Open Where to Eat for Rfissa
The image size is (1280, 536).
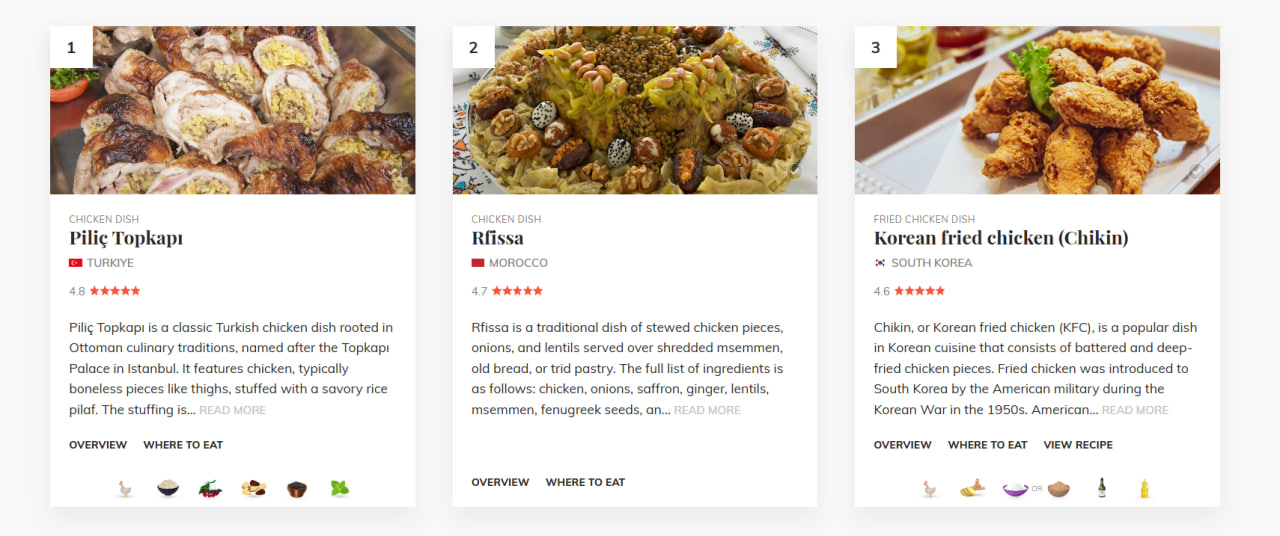coord(585,482)
